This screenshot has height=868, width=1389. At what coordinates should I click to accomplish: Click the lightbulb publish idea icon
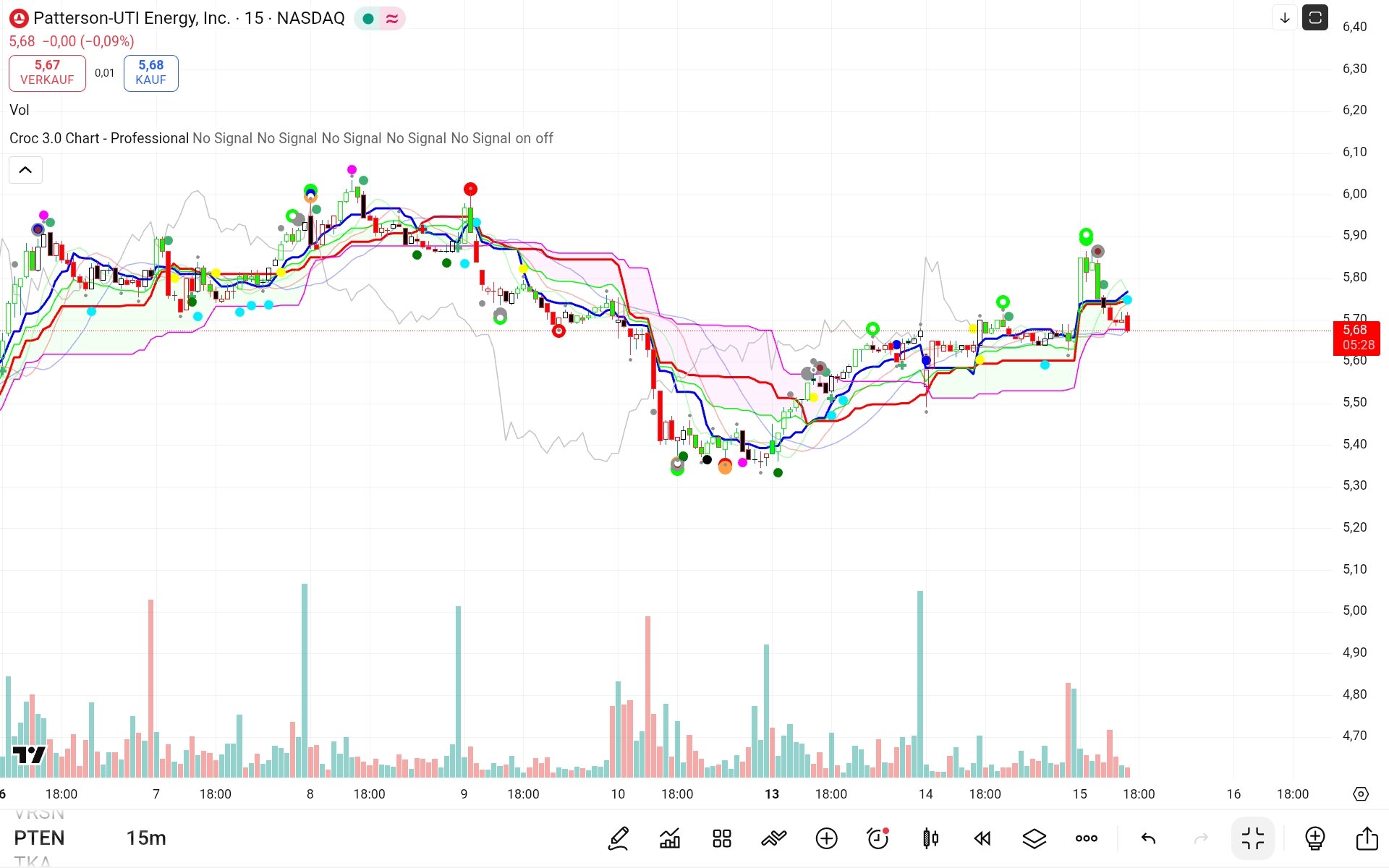1314,838
